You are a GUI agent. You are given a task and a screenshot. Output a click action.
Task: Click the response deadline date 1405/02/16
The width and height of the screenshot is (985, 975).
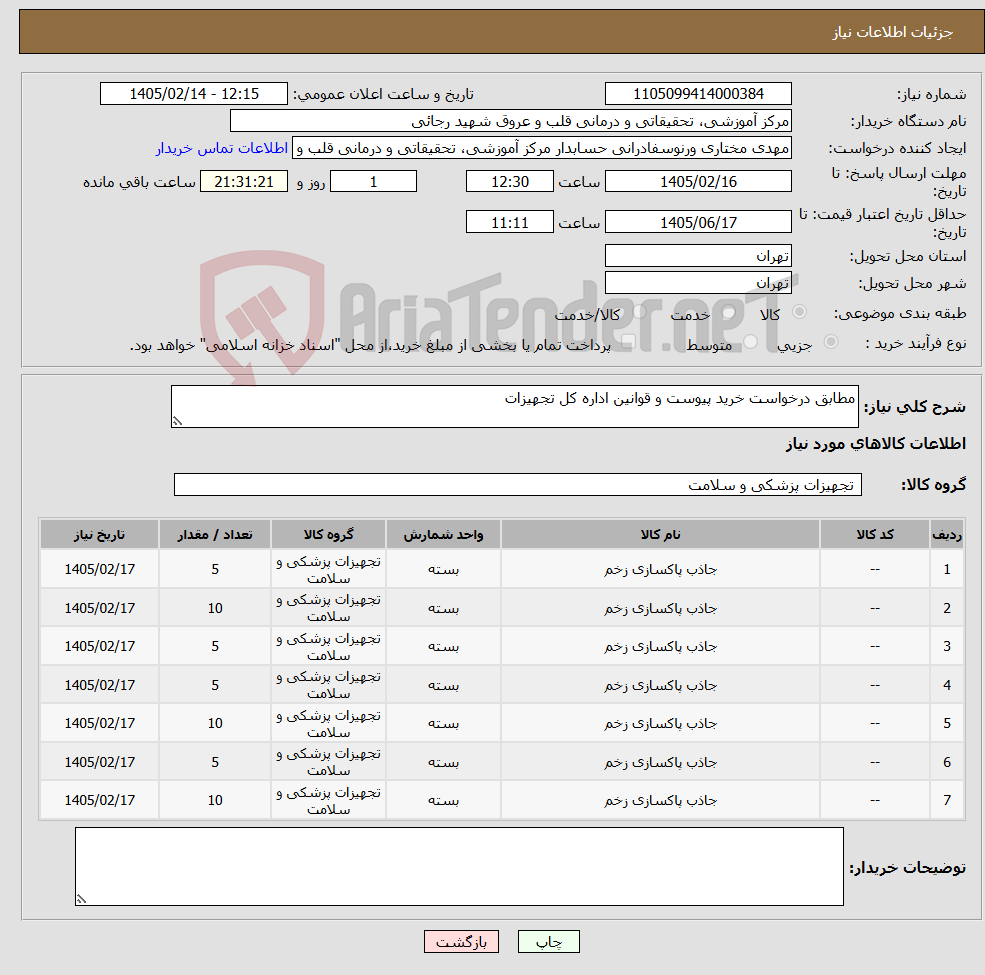pyautogui.click(x=698, y=182)
